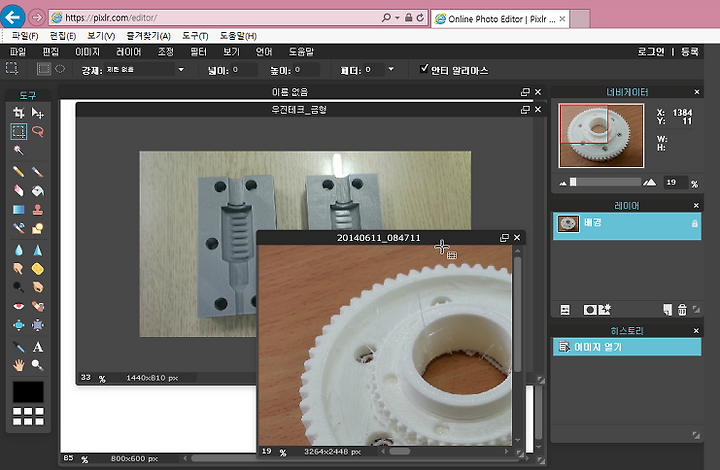Select the Sponge tool
Viewport: 720px width, 470px height.
coord(38,269)
